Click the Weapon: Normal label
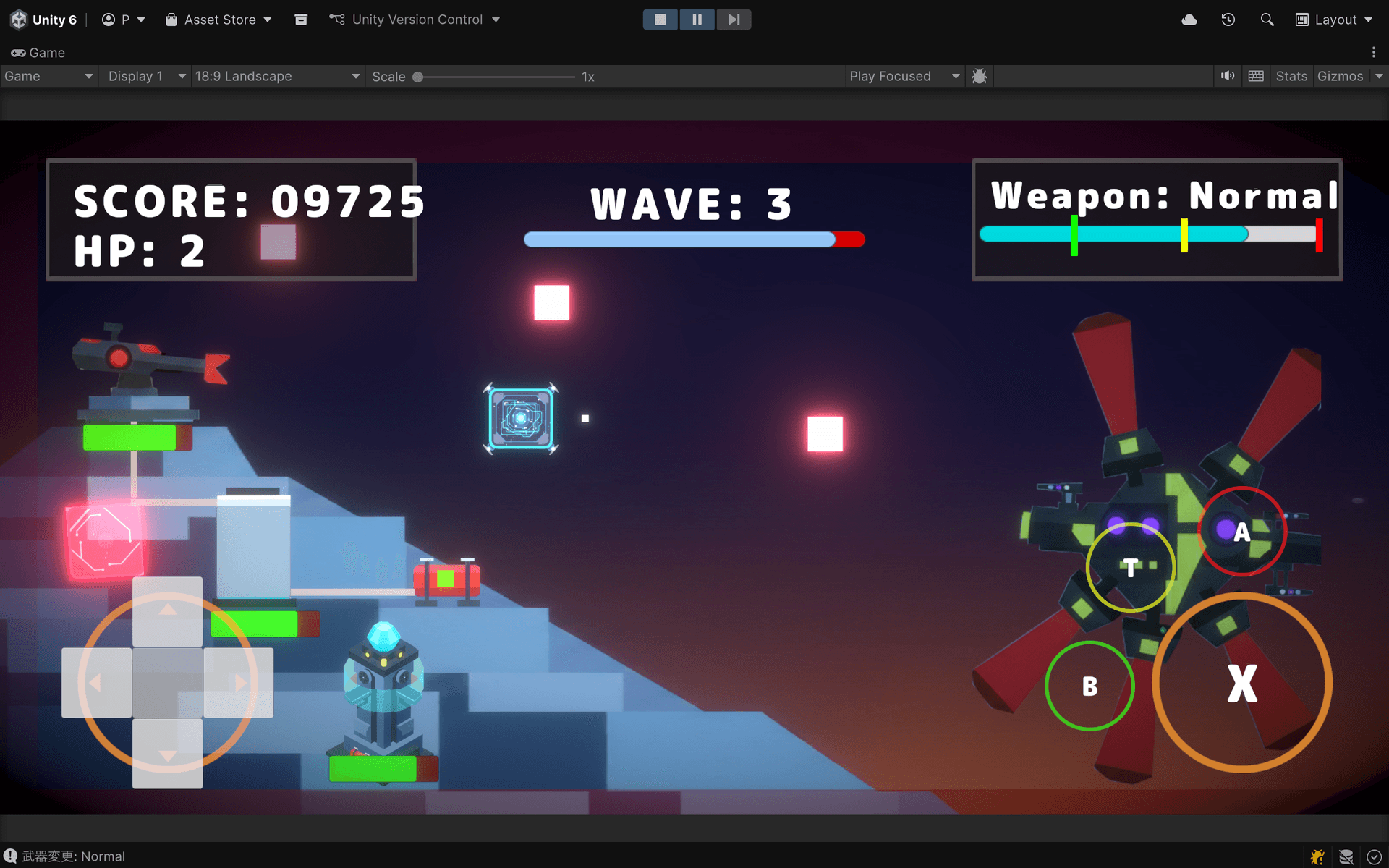Viewport: 1389px width, 868px height. (1165, 195)
